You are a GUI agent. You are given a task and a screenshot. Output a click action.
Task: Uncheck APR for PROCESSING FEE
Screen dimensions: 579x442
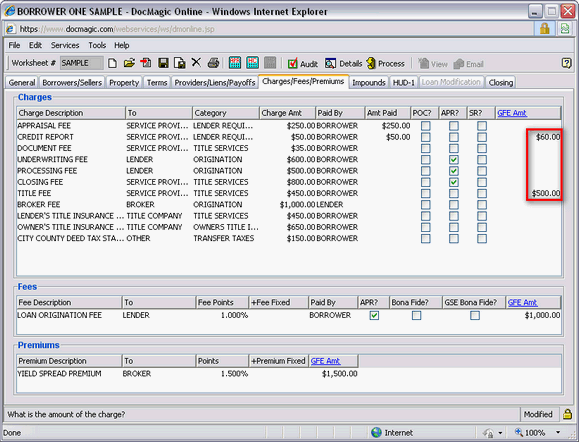[453, 171]
